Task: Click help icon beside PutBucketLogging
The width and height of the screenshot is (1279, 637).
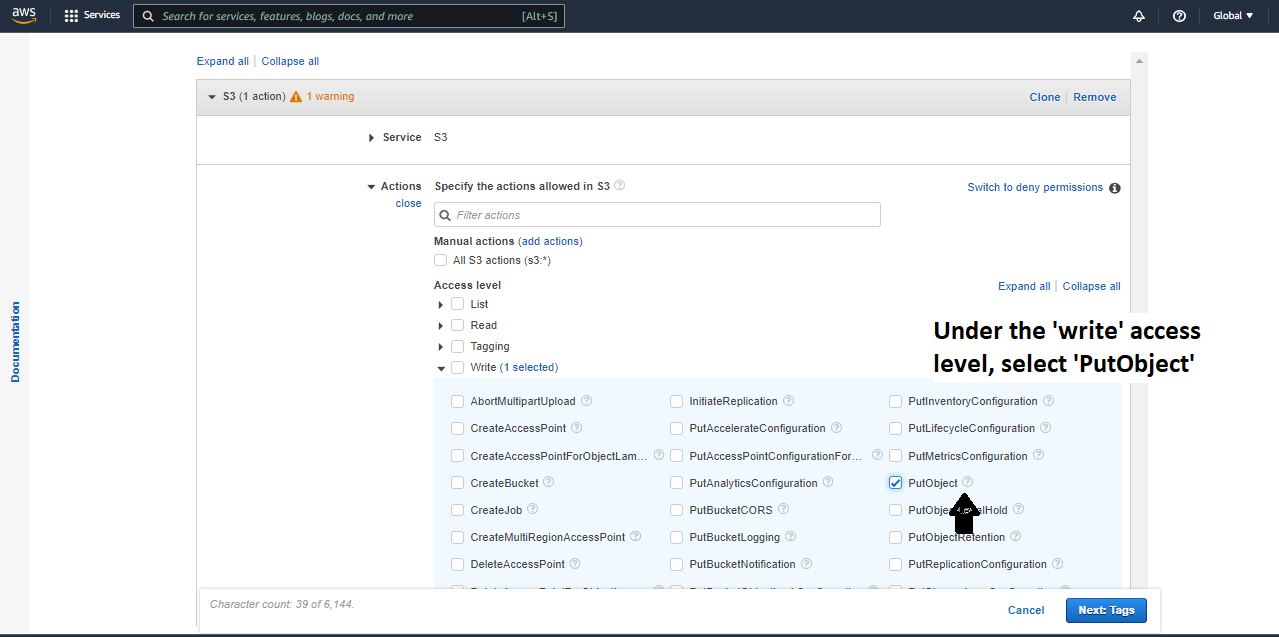Action: tap(791, 537)
